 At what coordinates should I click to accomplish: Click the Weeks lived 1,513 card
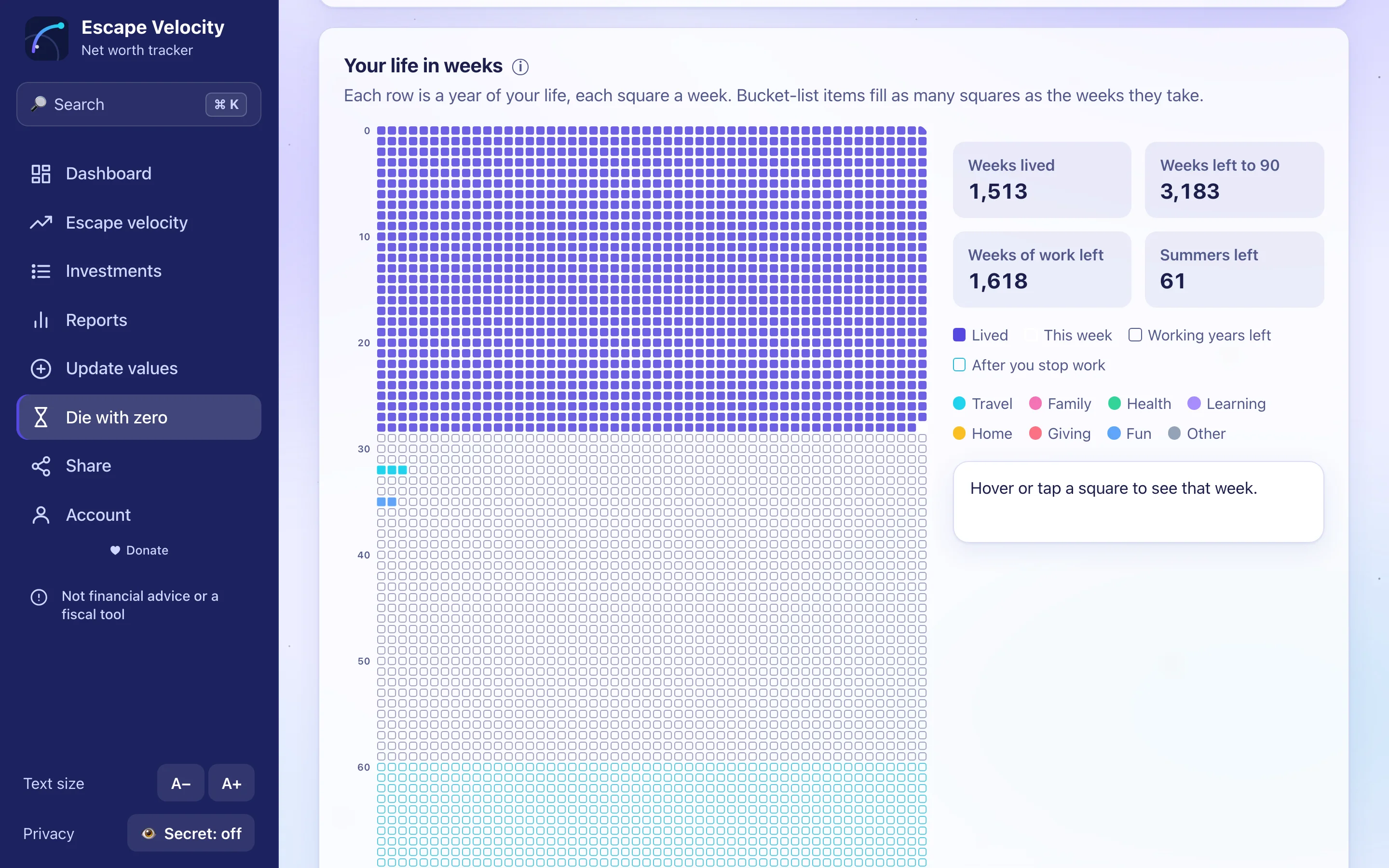tap(1042, 180)
